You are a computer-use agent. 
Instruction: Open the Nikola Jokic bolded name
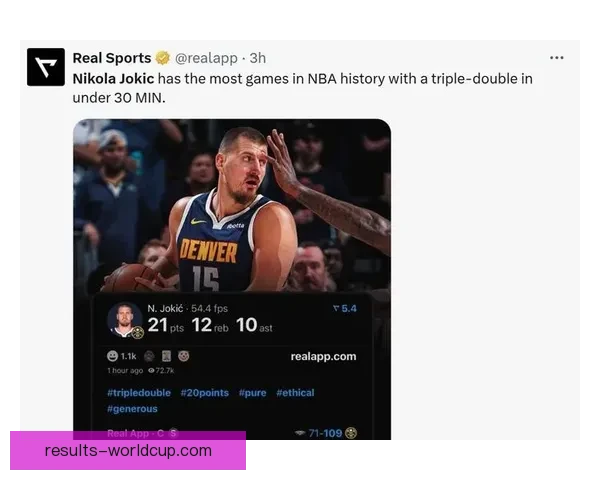tap(113, 79)
